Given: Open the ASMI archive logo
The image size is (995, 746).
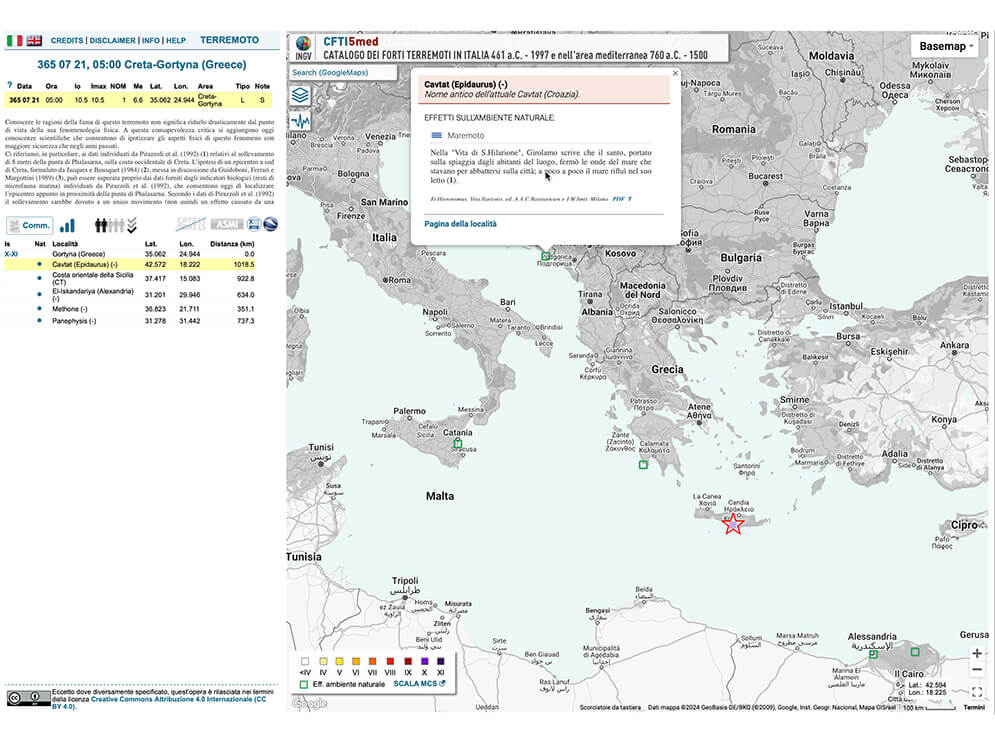Looking at the screenshot, I should point(227,224).
